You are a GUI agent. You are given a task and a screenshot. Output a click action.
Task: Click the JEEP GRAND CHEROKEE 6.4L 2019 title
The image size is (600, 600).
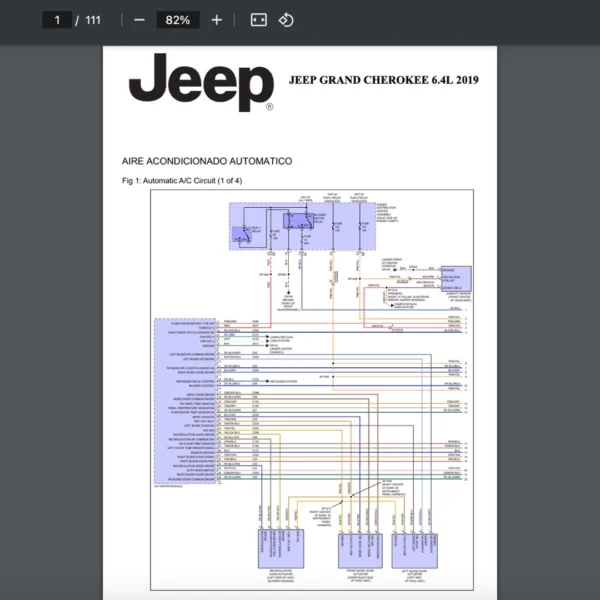click(x=383, y=79)
